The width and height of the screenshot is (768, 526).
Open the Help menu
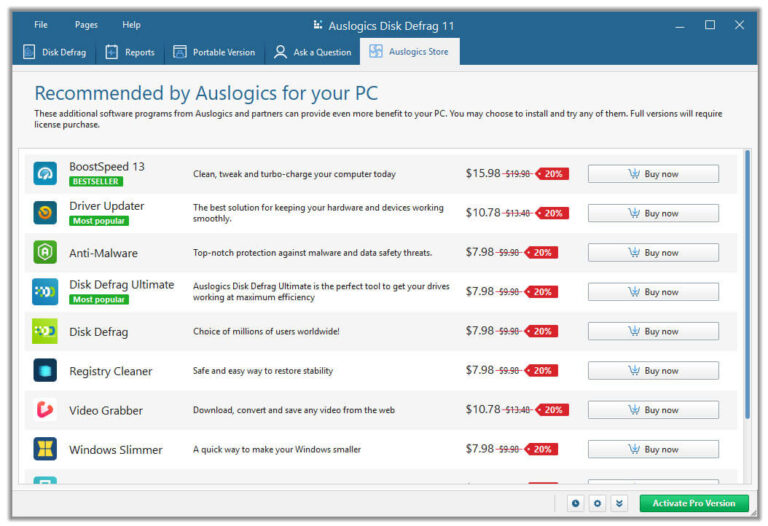131,24
